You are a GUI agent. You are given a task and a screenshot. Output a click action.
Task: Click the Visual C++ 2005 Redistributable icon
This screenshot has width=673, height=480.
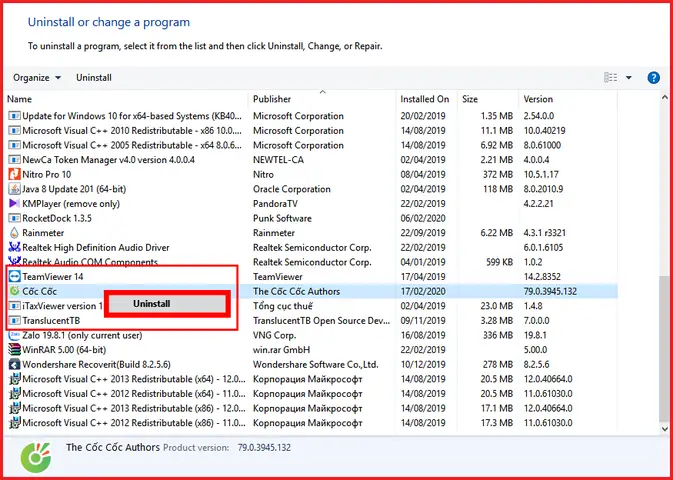pos(15,146)
